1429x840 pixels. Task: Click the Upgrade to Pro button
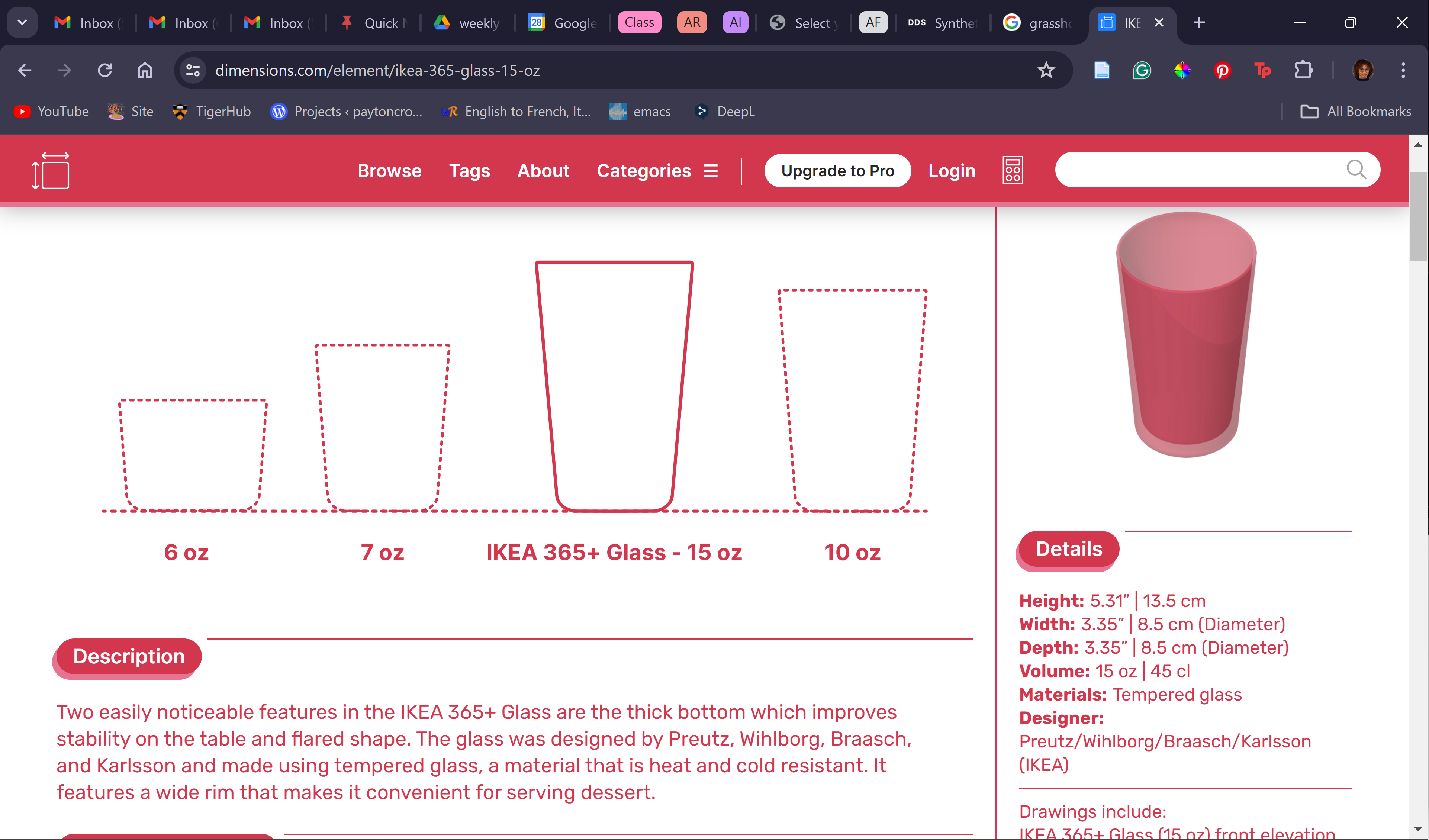pyautogui.click(x=838, y=170)
